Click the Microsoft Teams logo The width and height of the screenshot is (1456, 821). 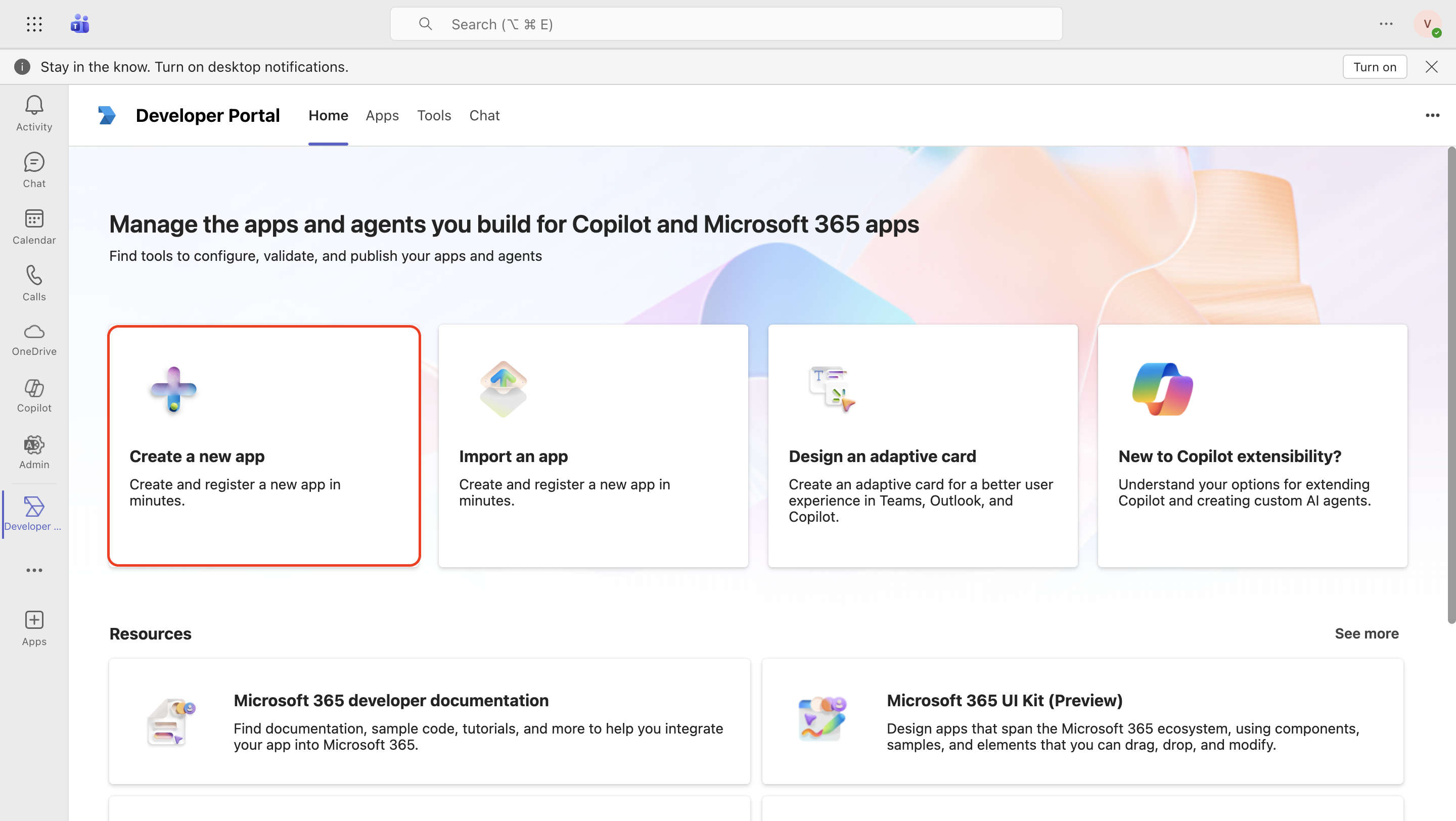80,24
